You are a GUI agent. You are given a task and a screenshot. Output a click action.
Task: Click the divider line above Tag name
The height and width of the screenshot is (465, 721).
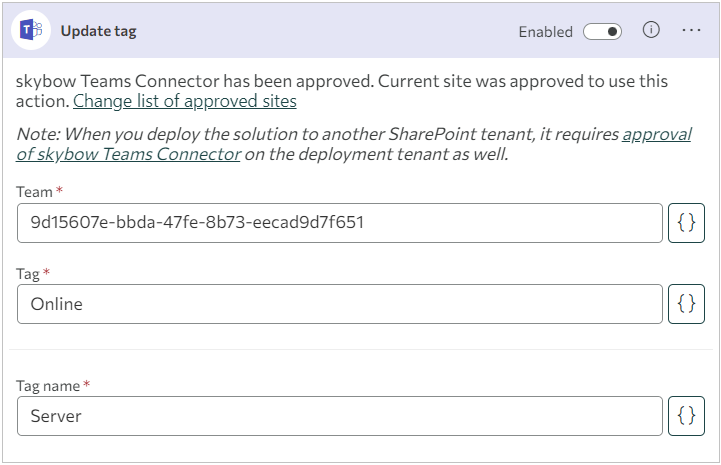click(x=360, y=350)
